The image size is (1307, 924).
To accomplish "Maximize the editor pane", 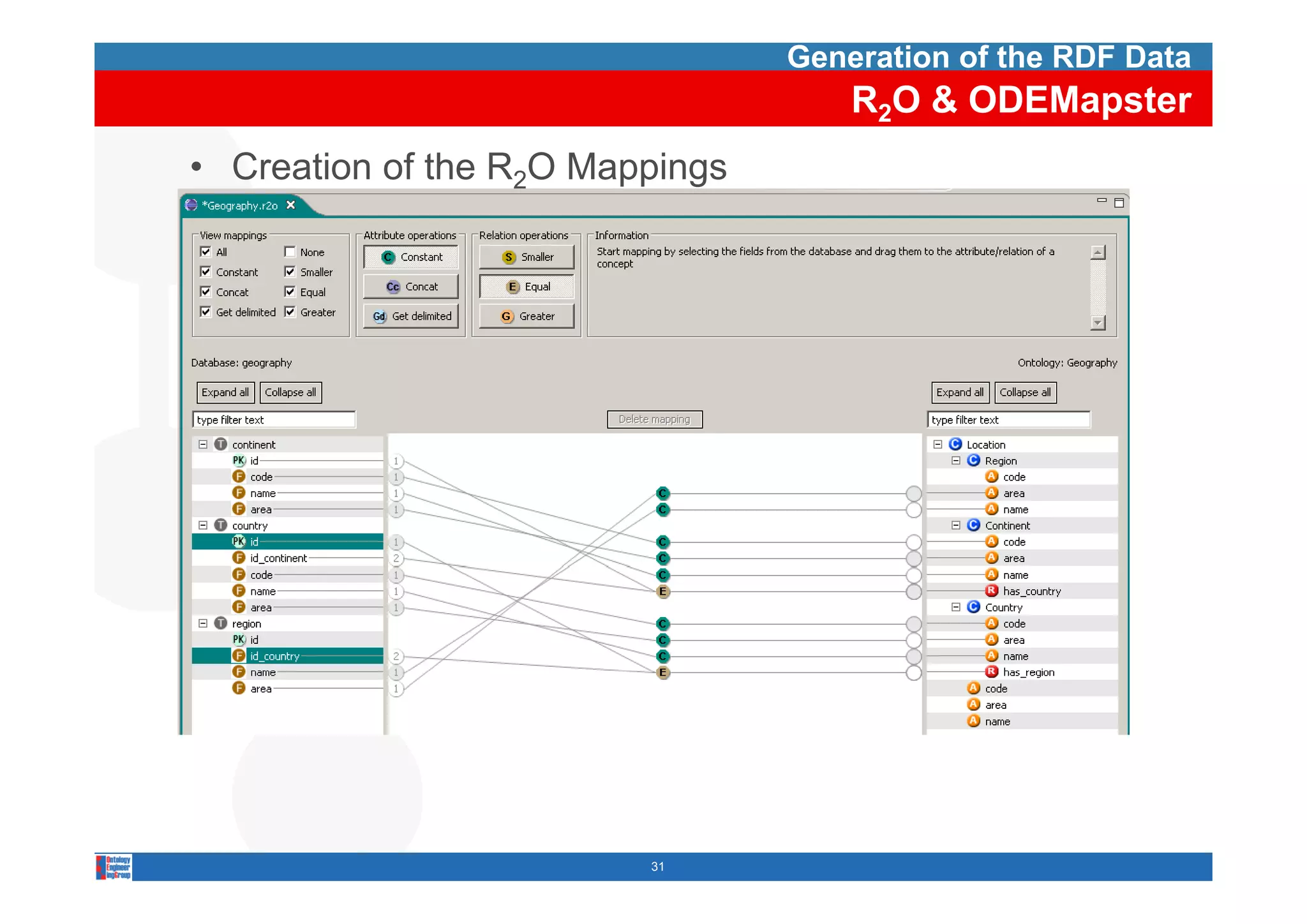I will tap(1119, 203).
